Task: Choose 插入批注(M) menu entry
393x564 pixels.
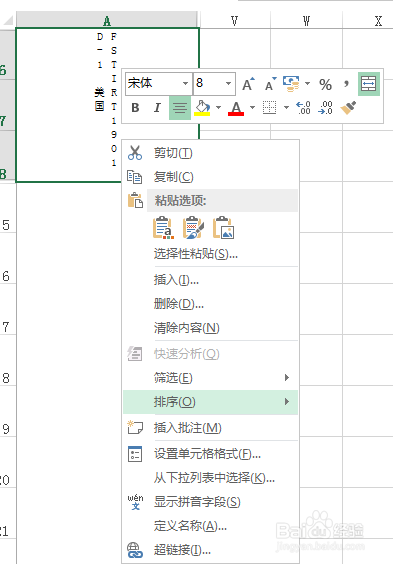Action: click(210, 428)
